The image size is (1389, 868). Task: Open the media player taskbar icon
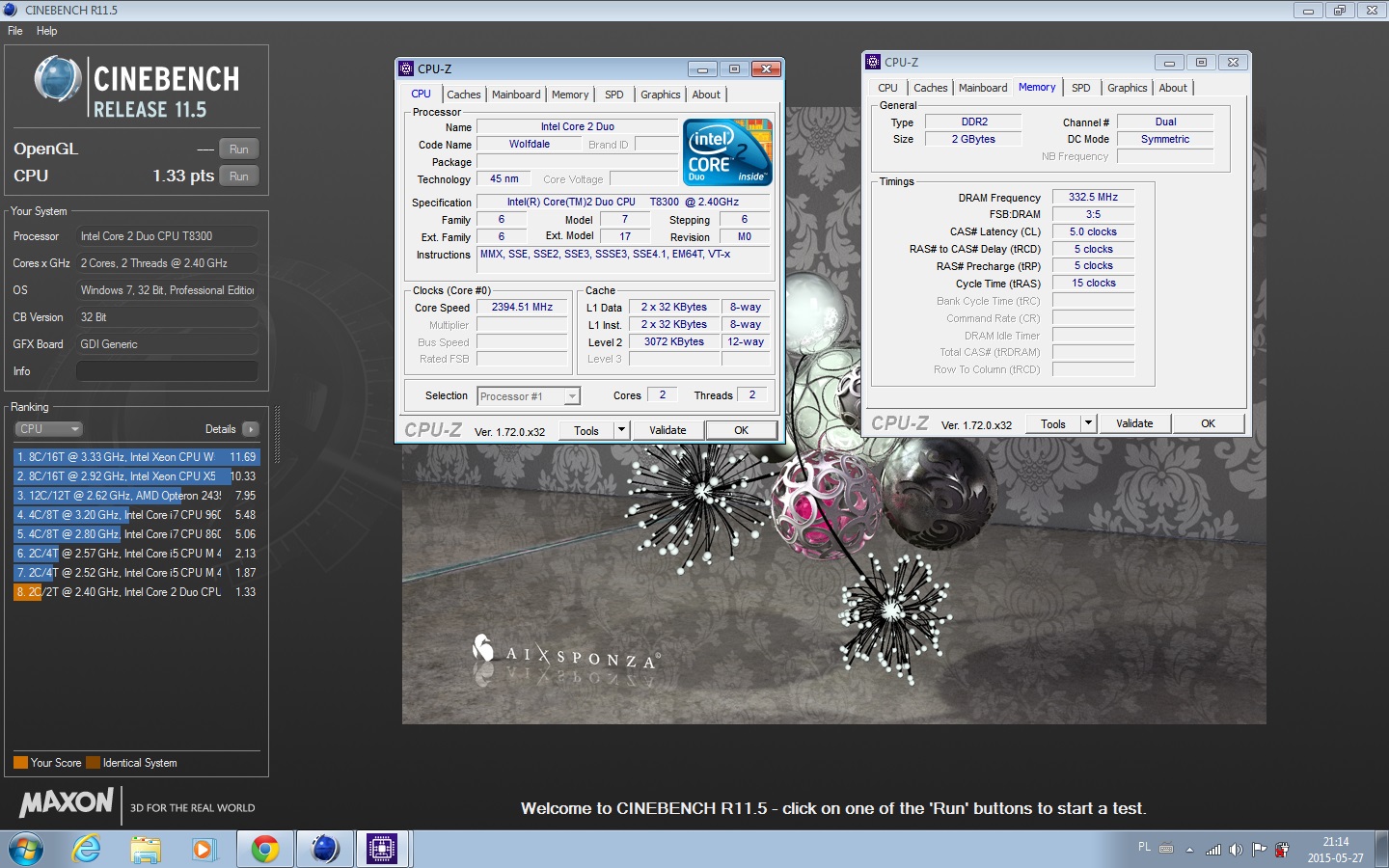pos(203,849)
